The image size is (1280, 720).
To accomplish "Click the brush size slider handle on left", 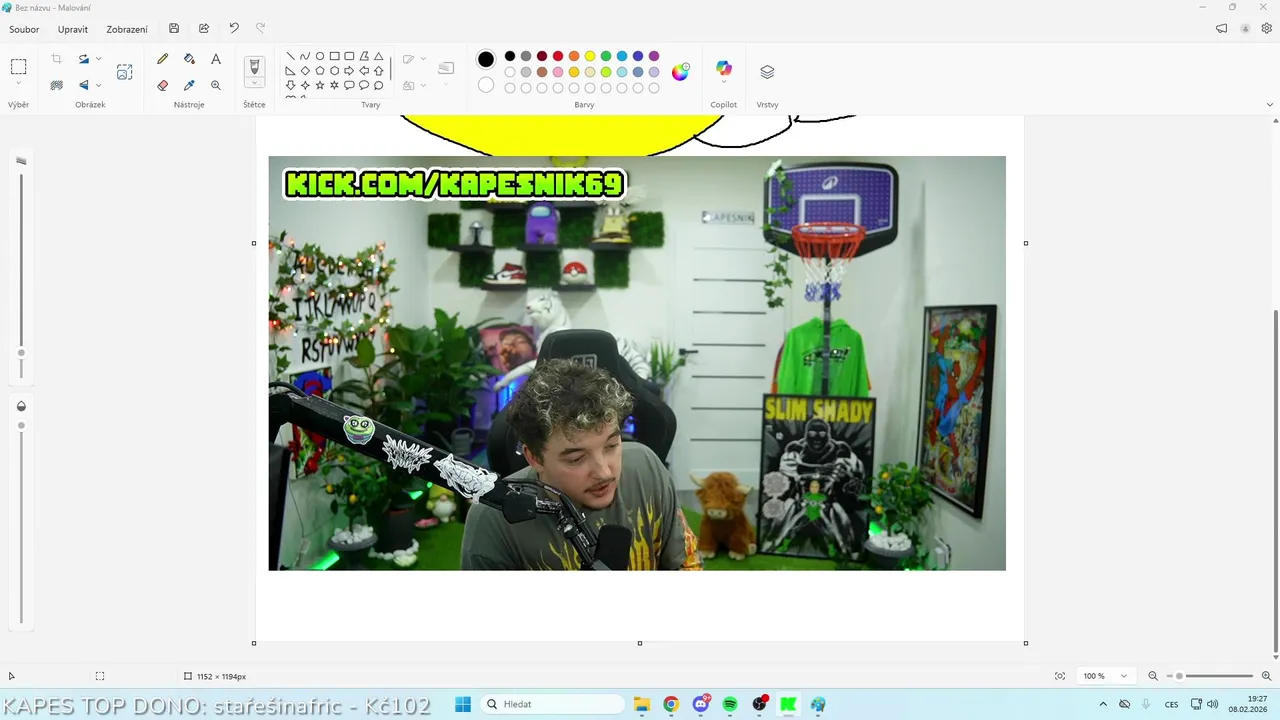I will pos(21,353).
